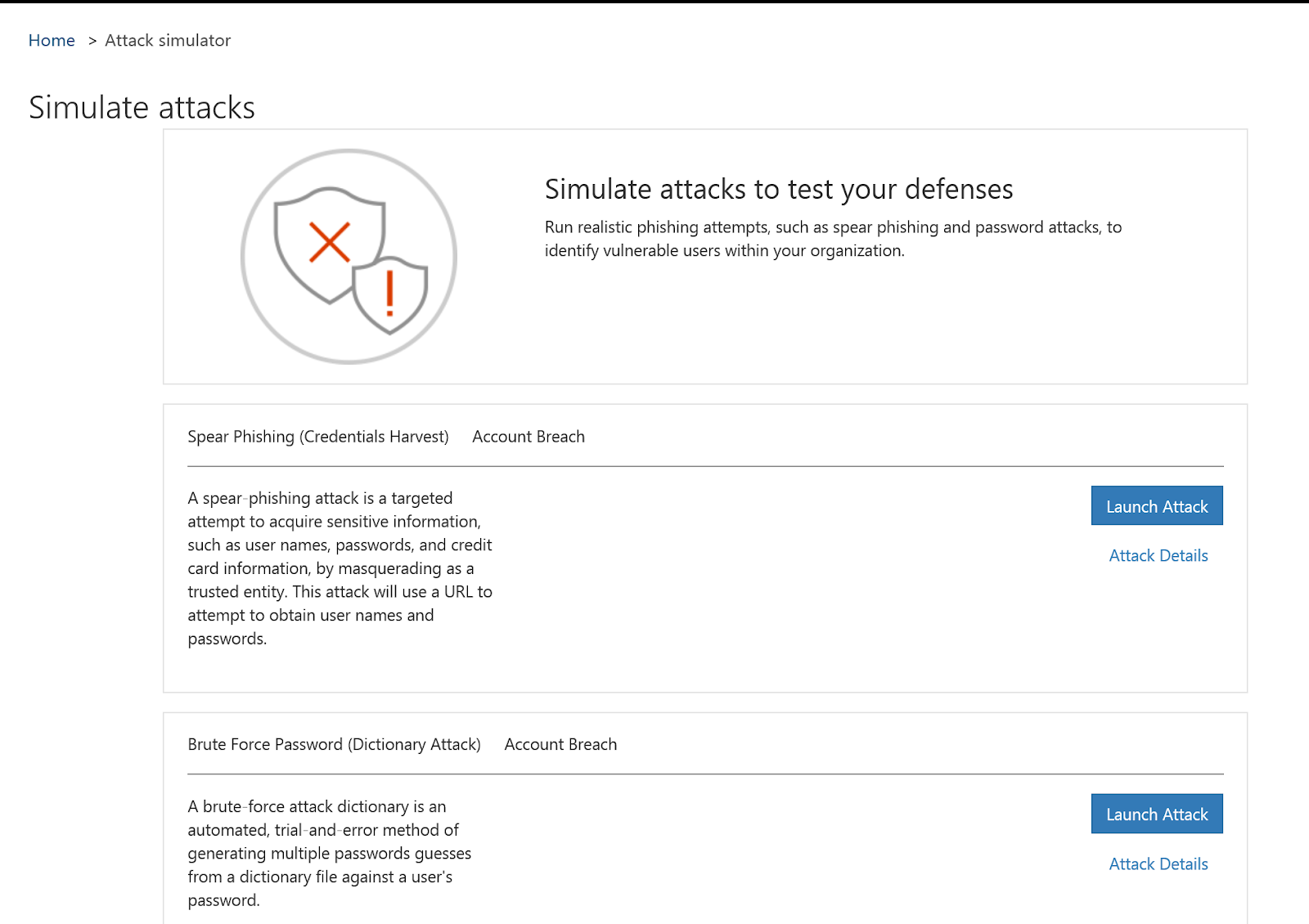Viewport: 1309px width, 924px height.
Task: Switch to Account Breach tab on spear phishing card
Action: click(528, 436)
